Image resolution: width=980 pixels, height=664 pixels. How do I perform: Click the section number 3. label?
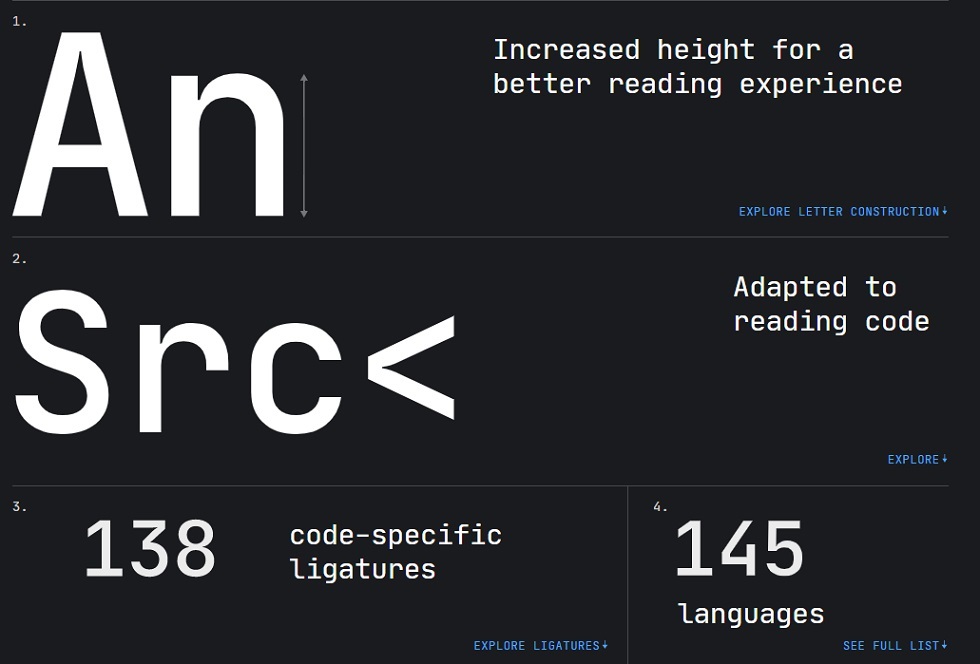19,506
